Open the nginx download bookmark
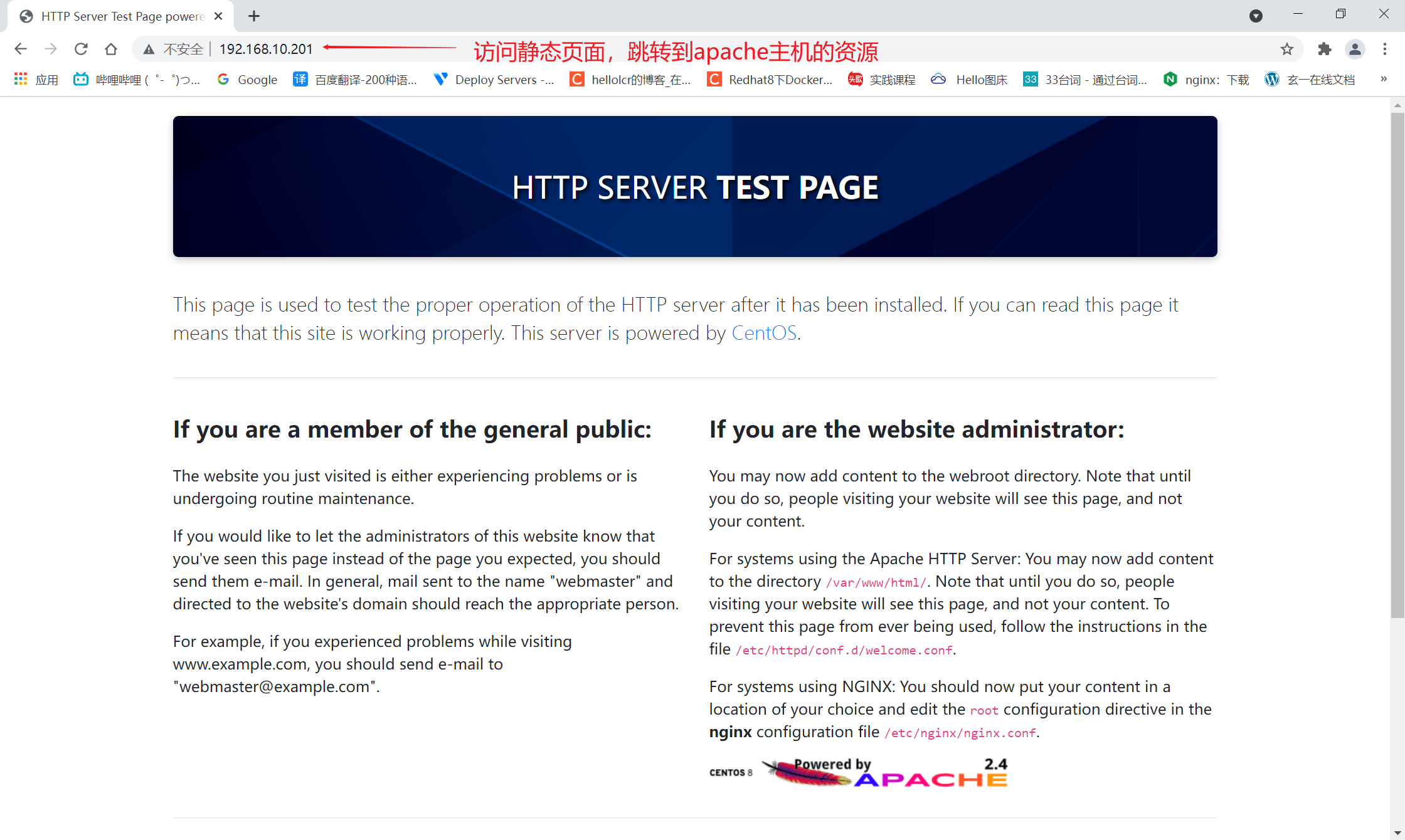1405x840 pixels. pos(1206,80)
